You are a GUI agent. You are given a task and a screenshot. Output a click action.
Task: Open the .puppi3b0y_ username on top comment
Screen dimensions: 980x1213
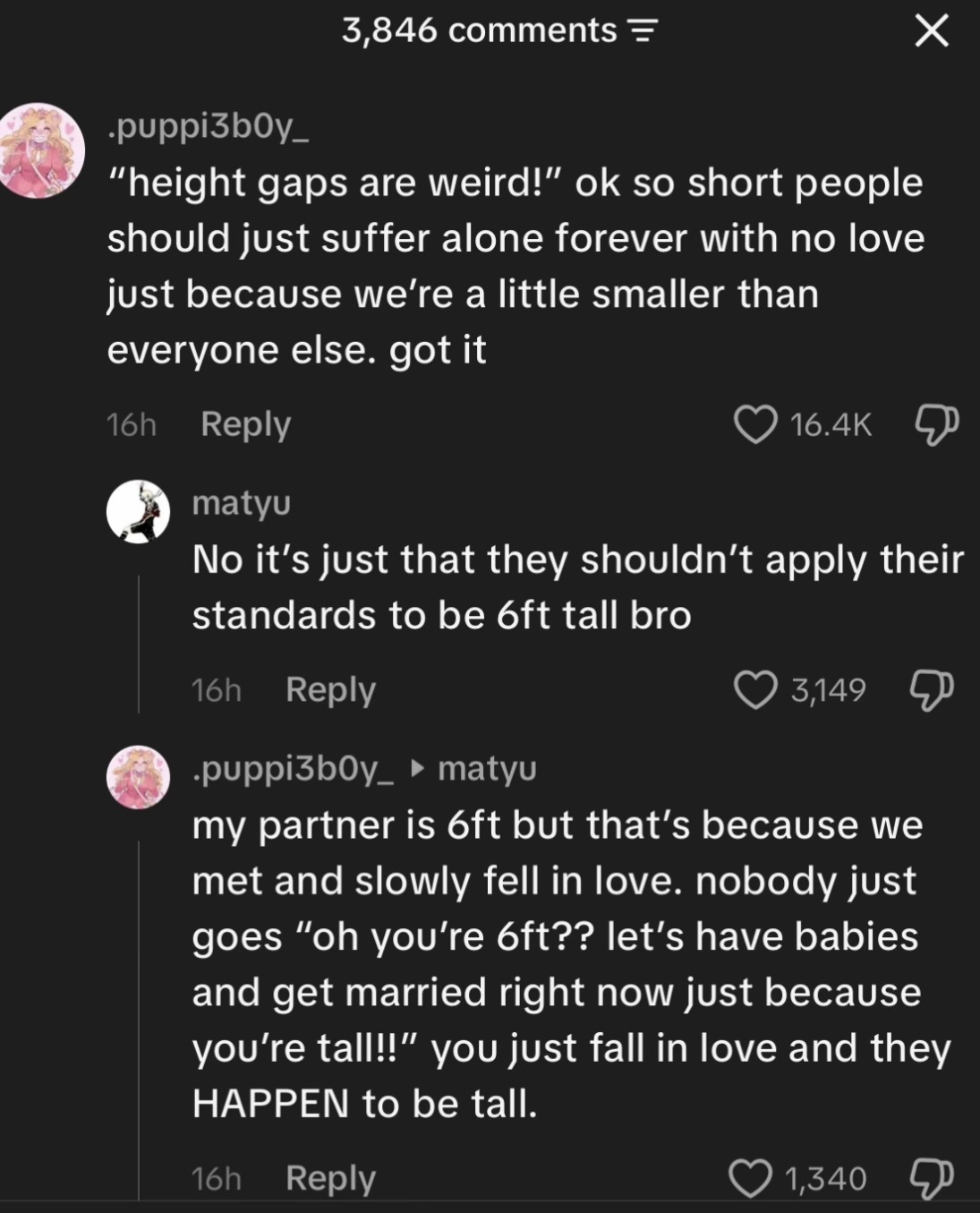(208, 130)
